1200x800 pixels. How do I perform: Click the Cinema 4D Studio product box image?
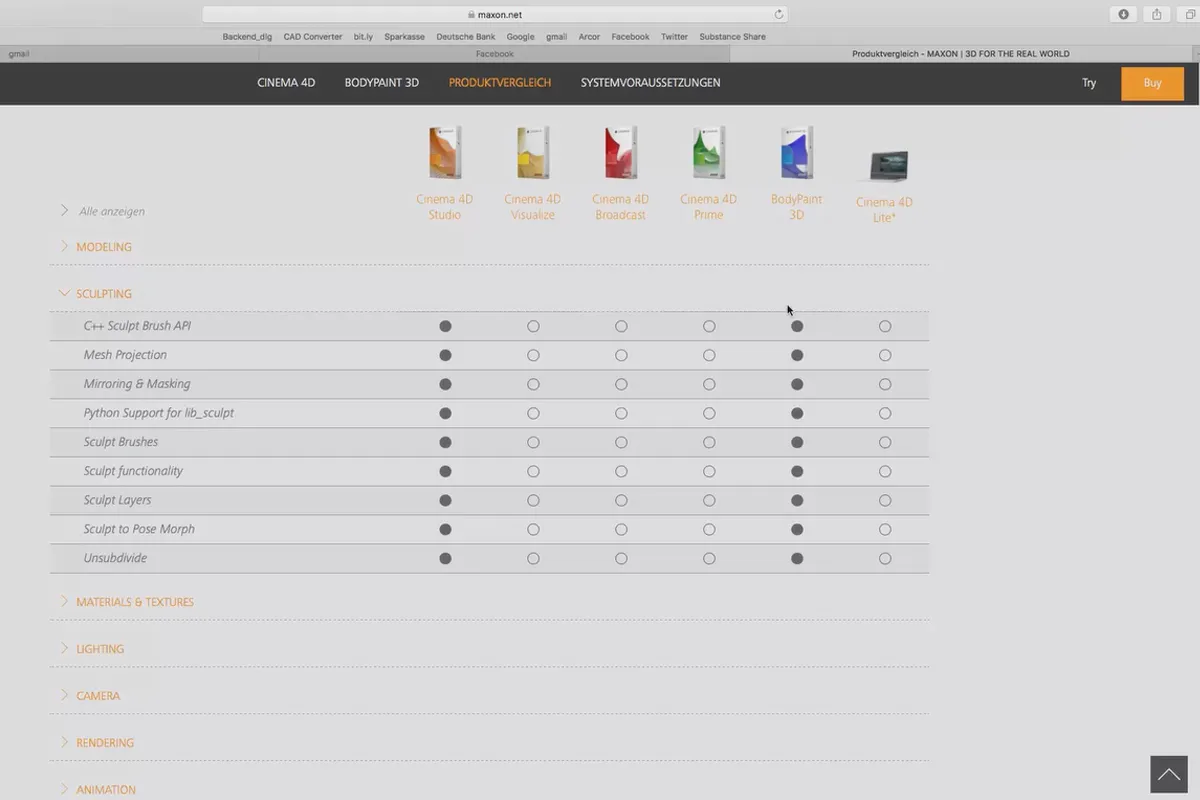(x=445, y=153)
